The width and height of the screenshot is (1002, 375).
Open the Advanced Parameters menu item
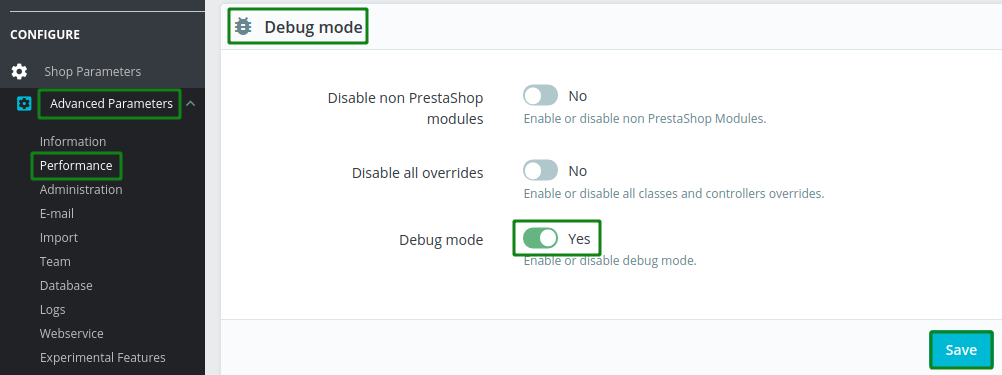tap(111, 103)
